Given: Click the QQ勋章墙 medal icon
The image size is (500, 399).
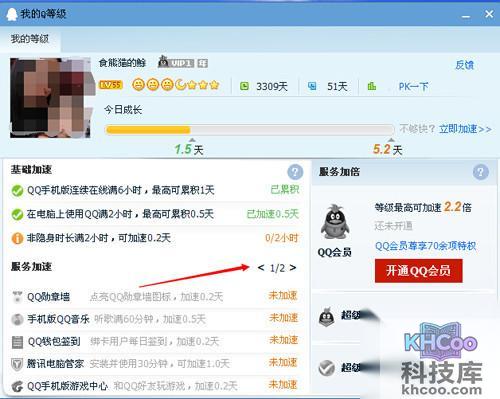Looking at the screenshot, I should pos(17,296).
